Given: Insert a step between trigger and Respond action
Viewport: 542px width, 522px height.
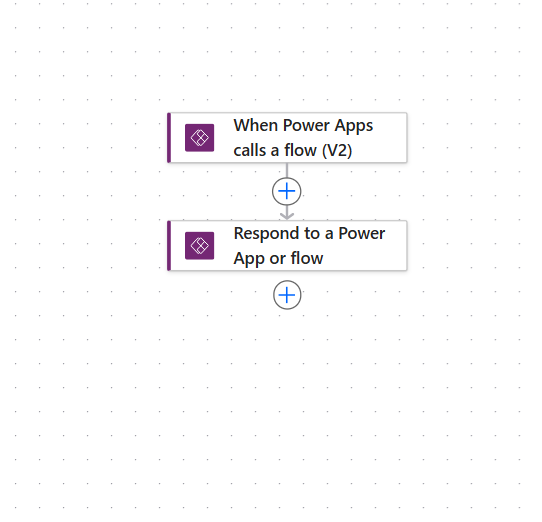Looking at the screenshot, I should pyautogui.click(x=287, y=191).
